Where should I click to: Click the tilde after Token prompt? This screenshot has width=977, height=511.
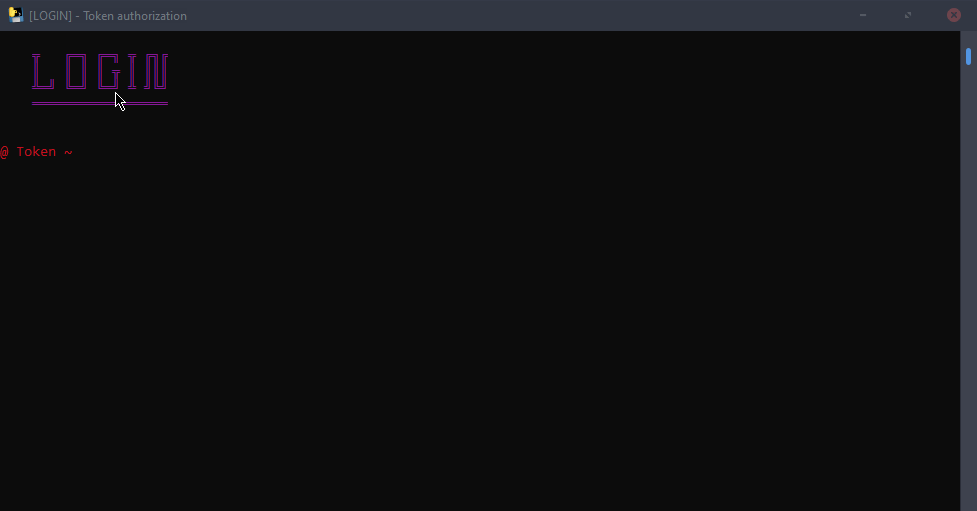pyautogui.click(x=68, y=152)
